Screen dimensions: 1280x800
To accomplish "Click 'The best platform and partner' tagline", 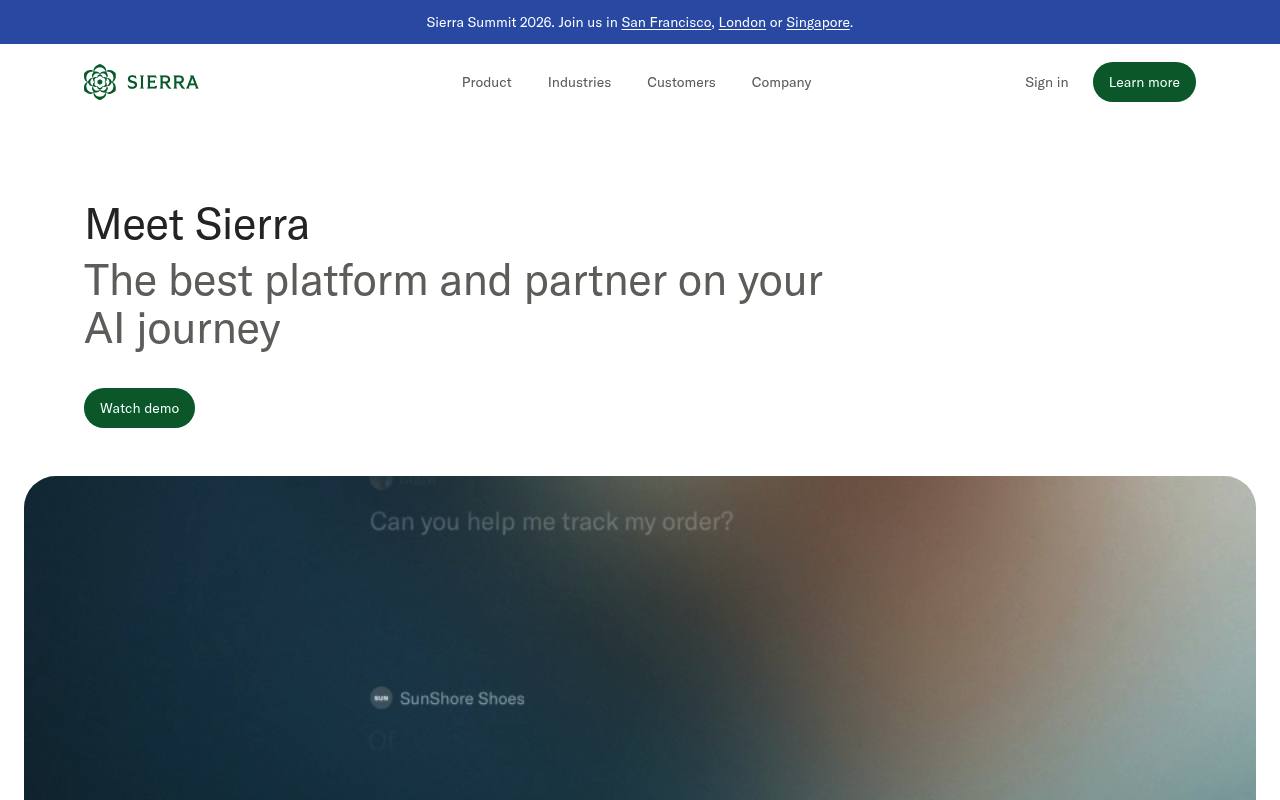I will coord(453,304).
